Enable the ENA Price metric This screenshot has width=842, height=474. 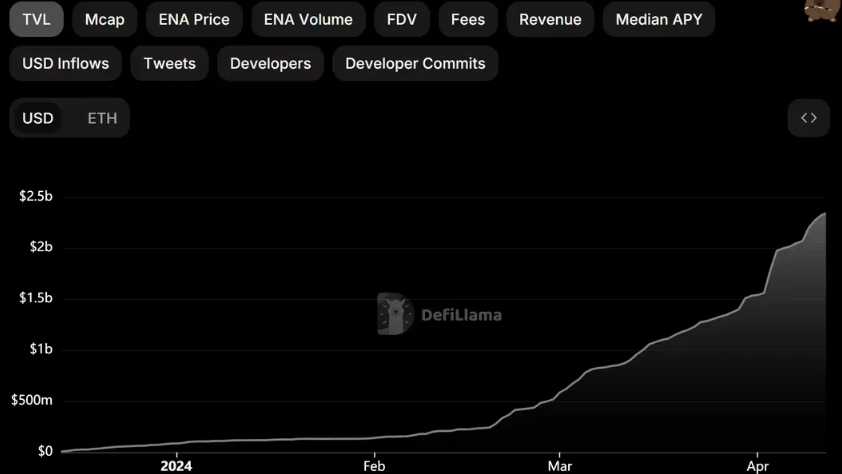194,19
